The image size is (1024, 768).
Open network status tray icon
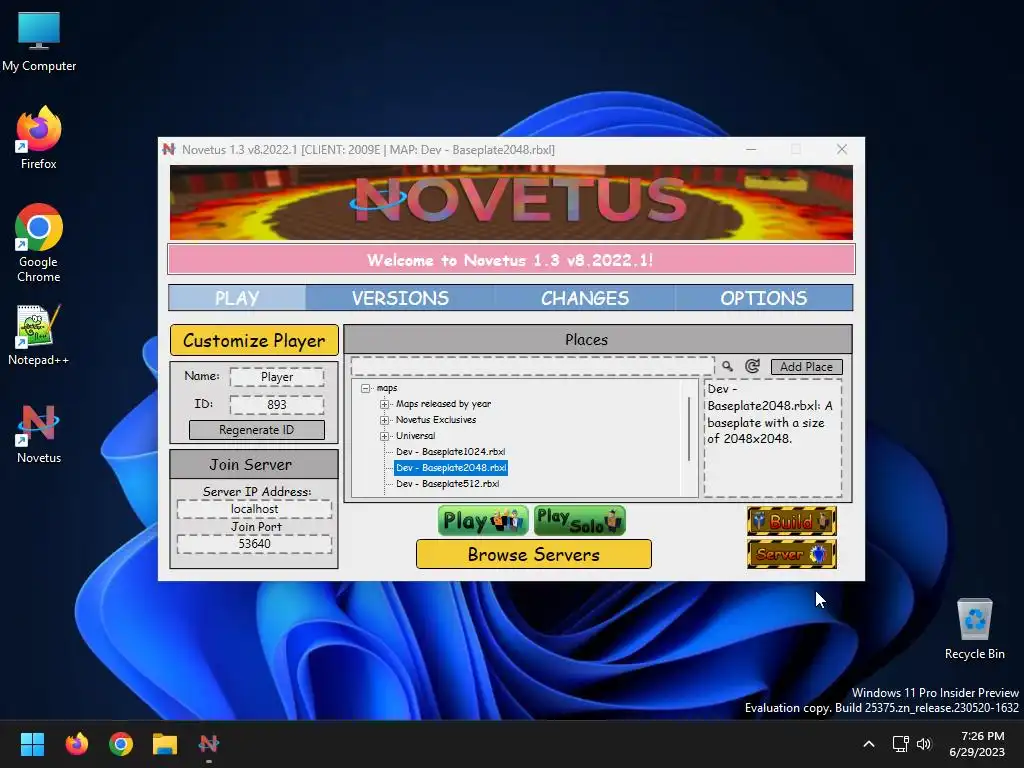[x=901, y=744]
